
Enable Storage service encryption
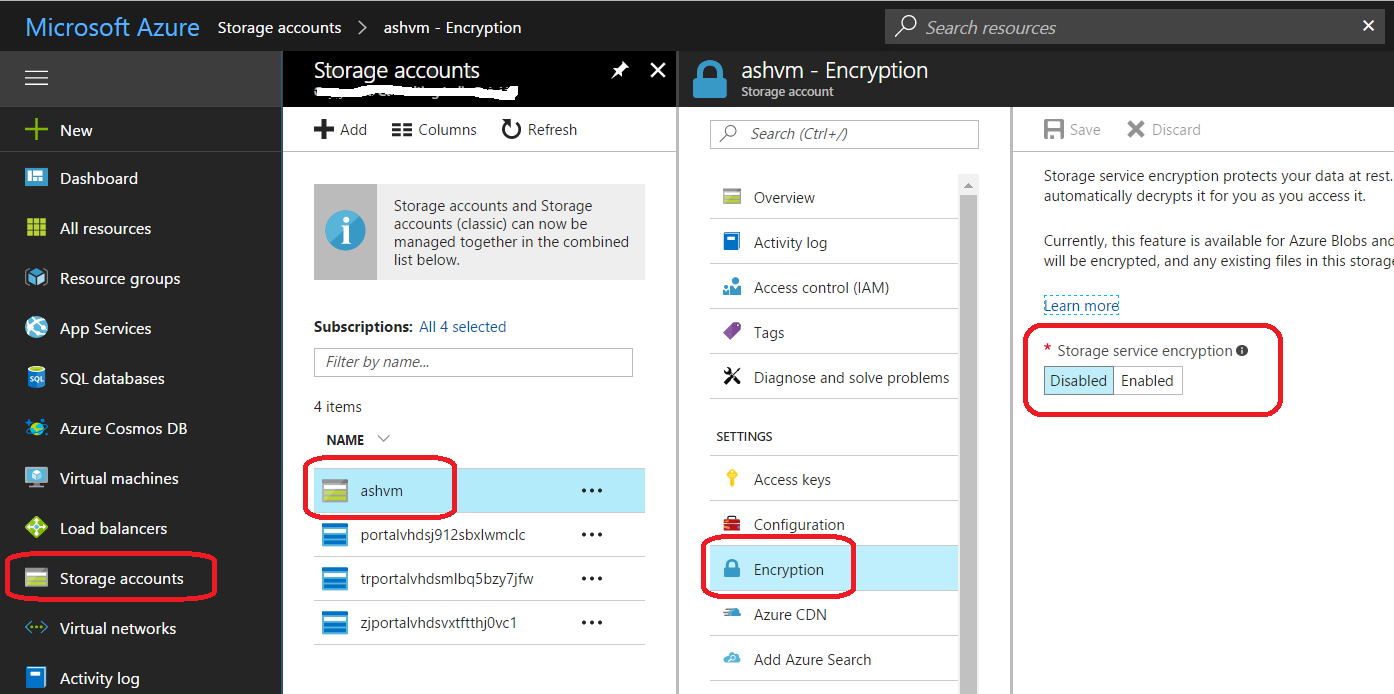tap(1147, 380)
